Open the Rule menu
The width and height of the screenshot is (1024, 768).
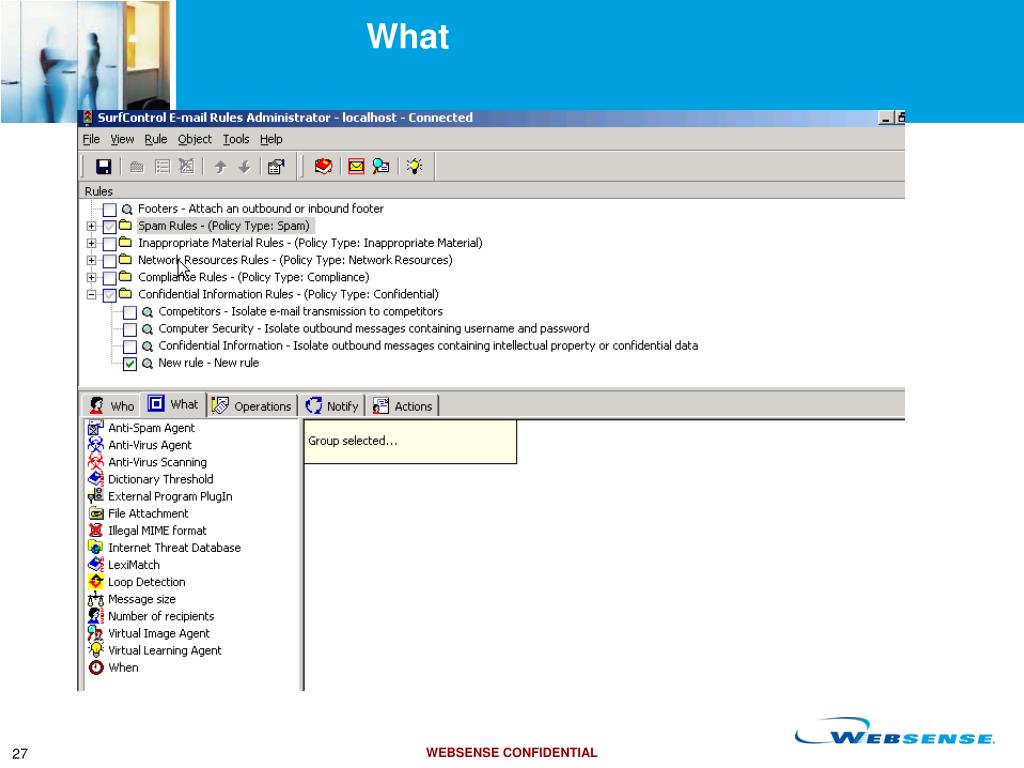click(155, 139)
